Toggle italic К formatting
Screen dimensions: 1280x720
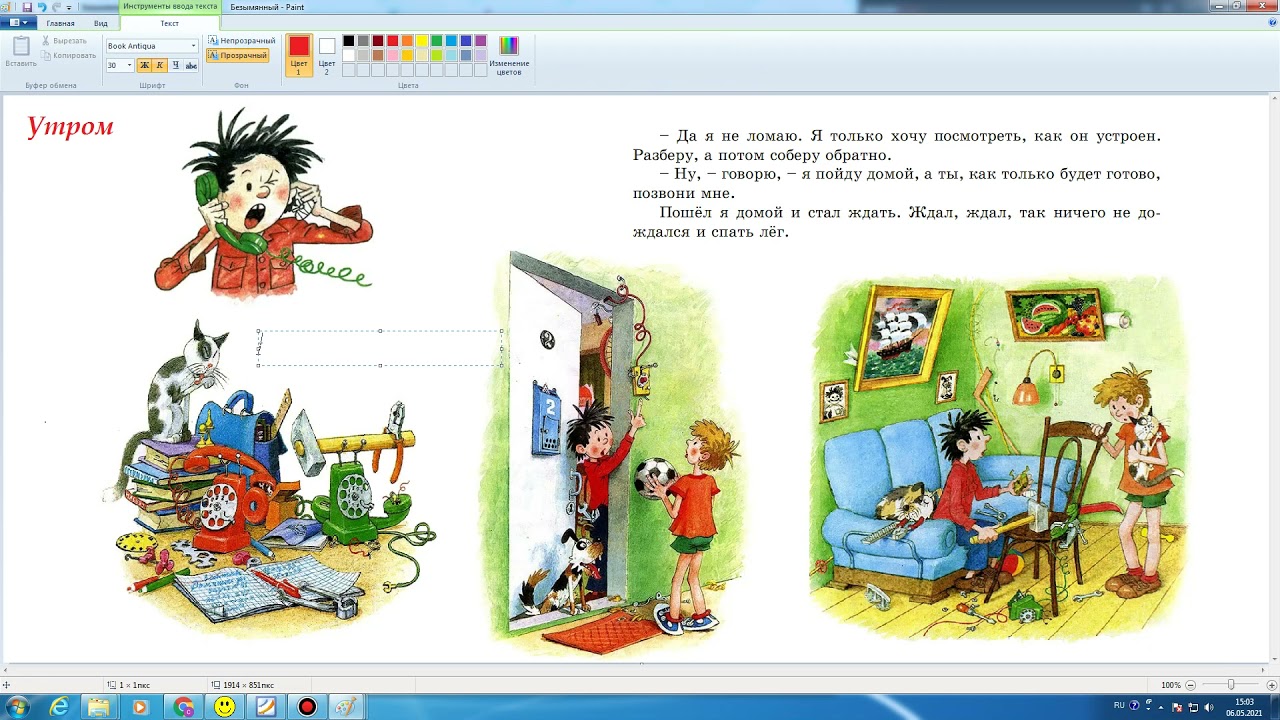159,65
